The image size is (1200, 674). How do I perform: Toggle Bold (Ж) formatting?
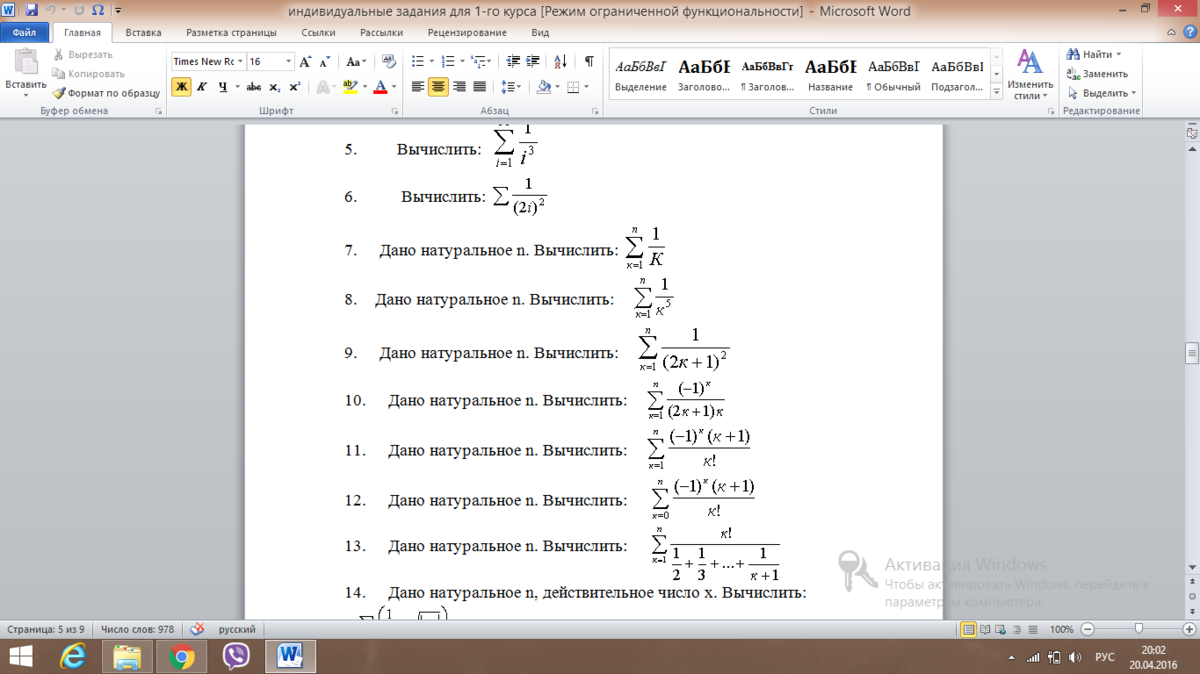[x=181, y=88]
